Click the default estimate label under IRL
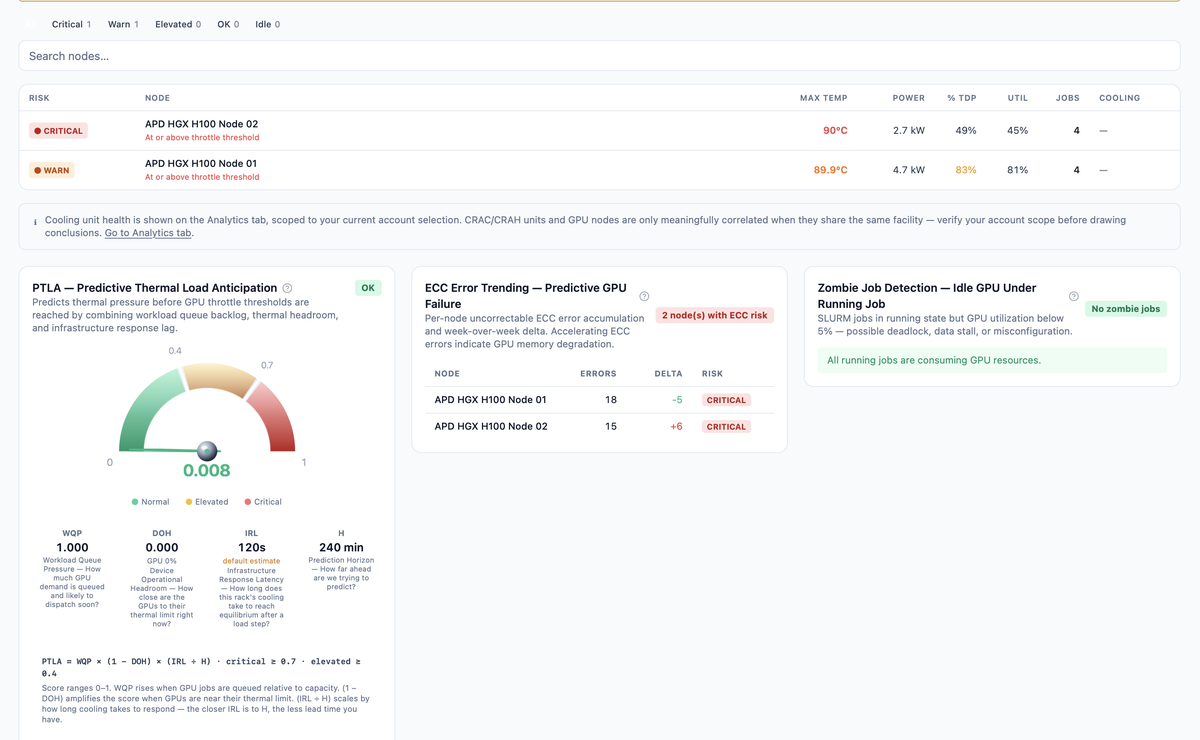 point(251,561)
